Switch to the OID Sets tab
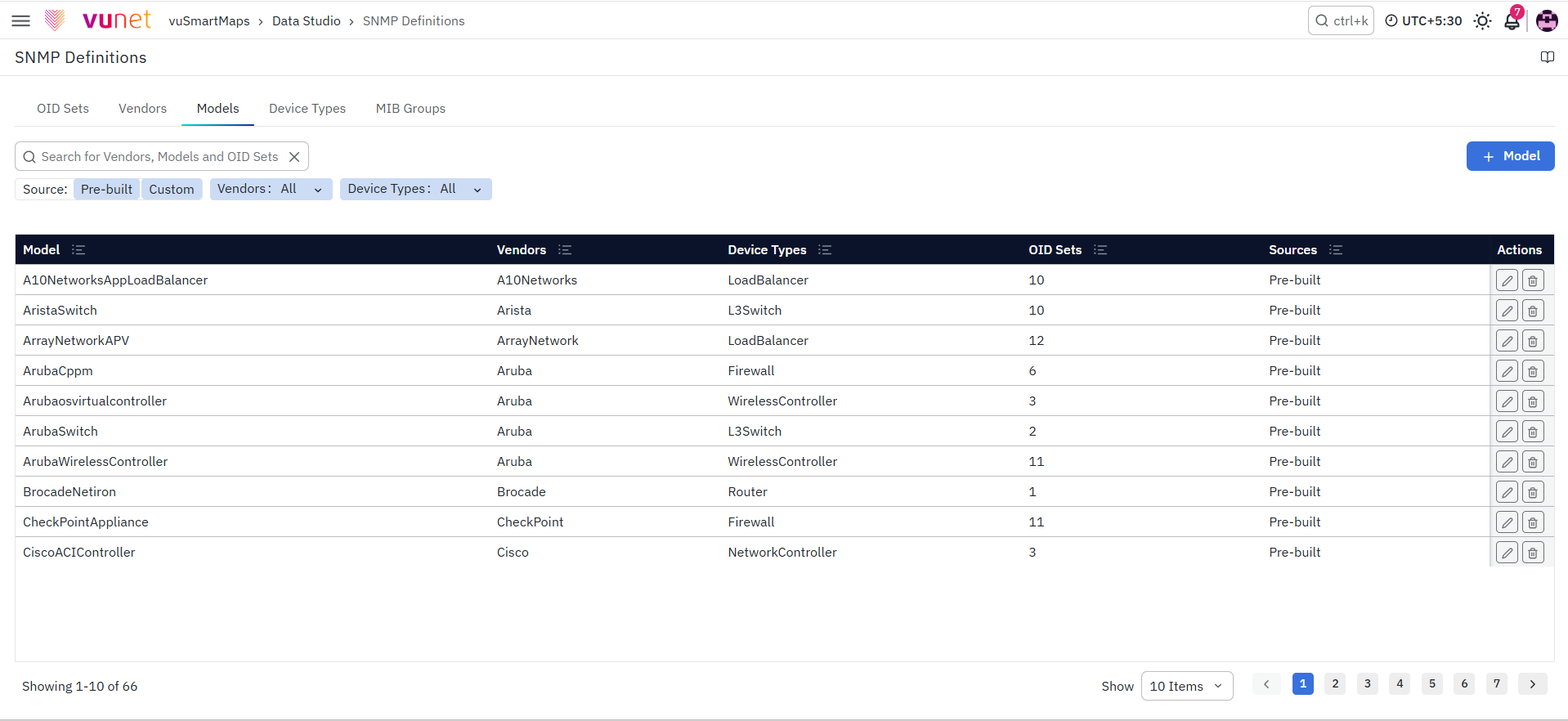 coord(63,109)
